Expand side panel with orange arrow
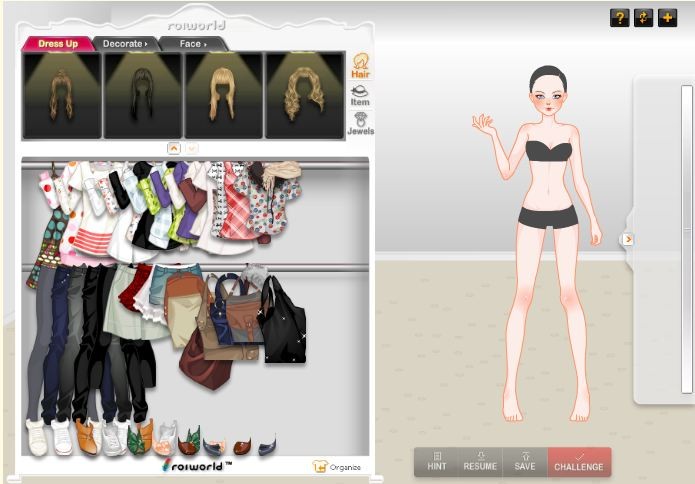The image size is (695, 484). coord(628,239)
